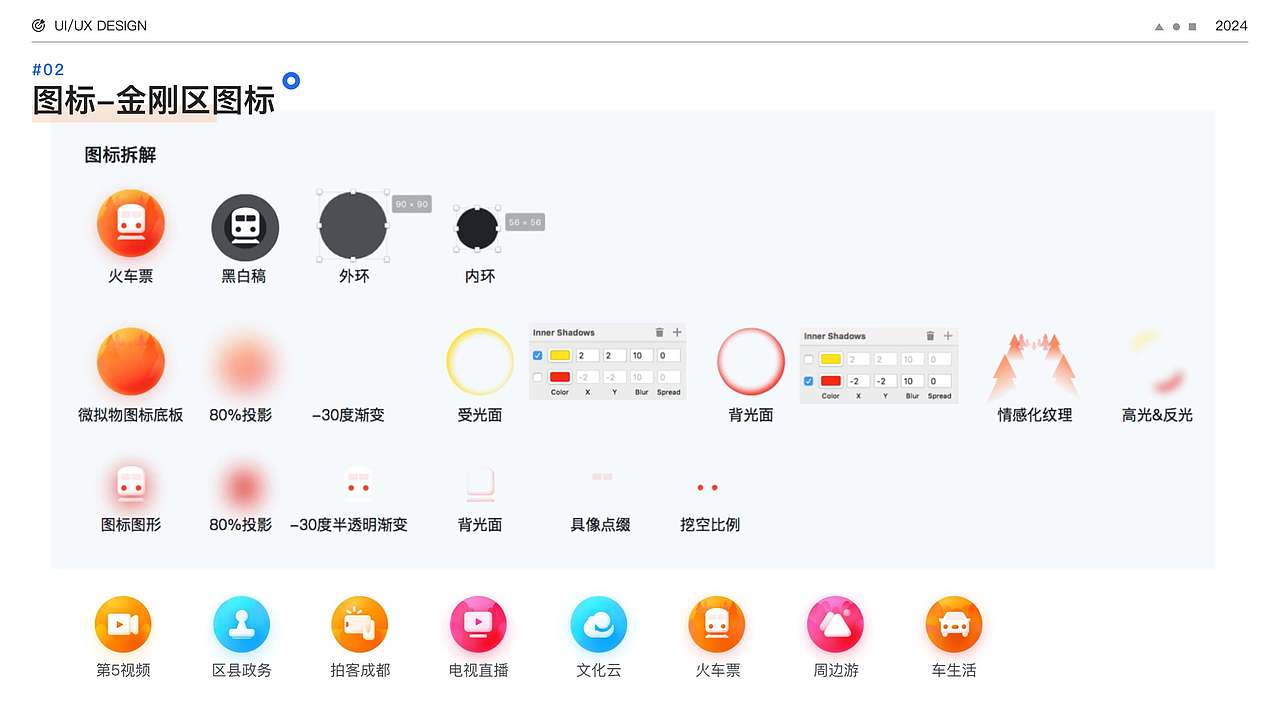1280x720 pixels.
Task: Click trash icon in 背光面 Inner Shadows panel
Action: tap(930, 336)
